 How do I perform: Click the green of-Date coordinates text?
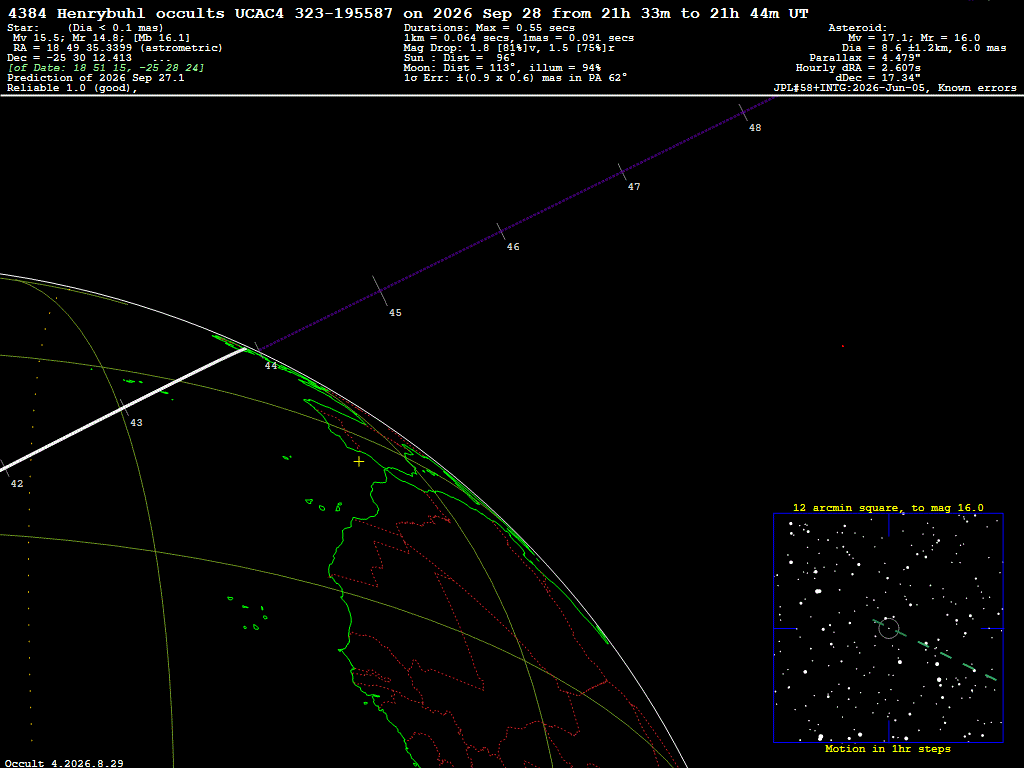(x=106, y=68)
